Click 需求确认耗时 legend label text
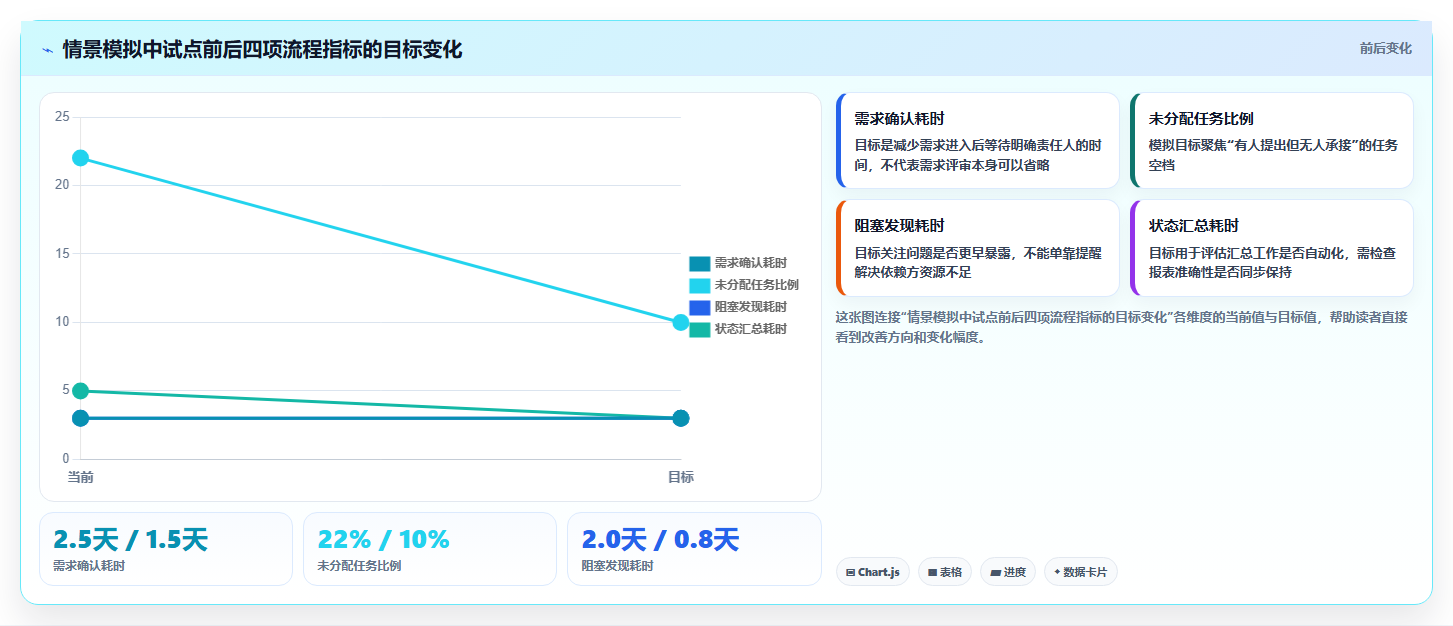1453x626 pixels. (x=750, y=263)
